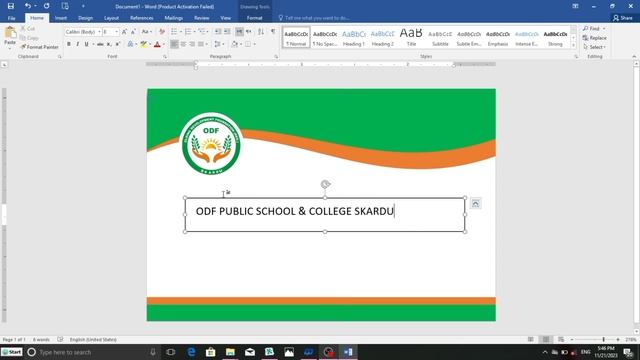Apply the Subtitle style

click(x=440, y=38)
